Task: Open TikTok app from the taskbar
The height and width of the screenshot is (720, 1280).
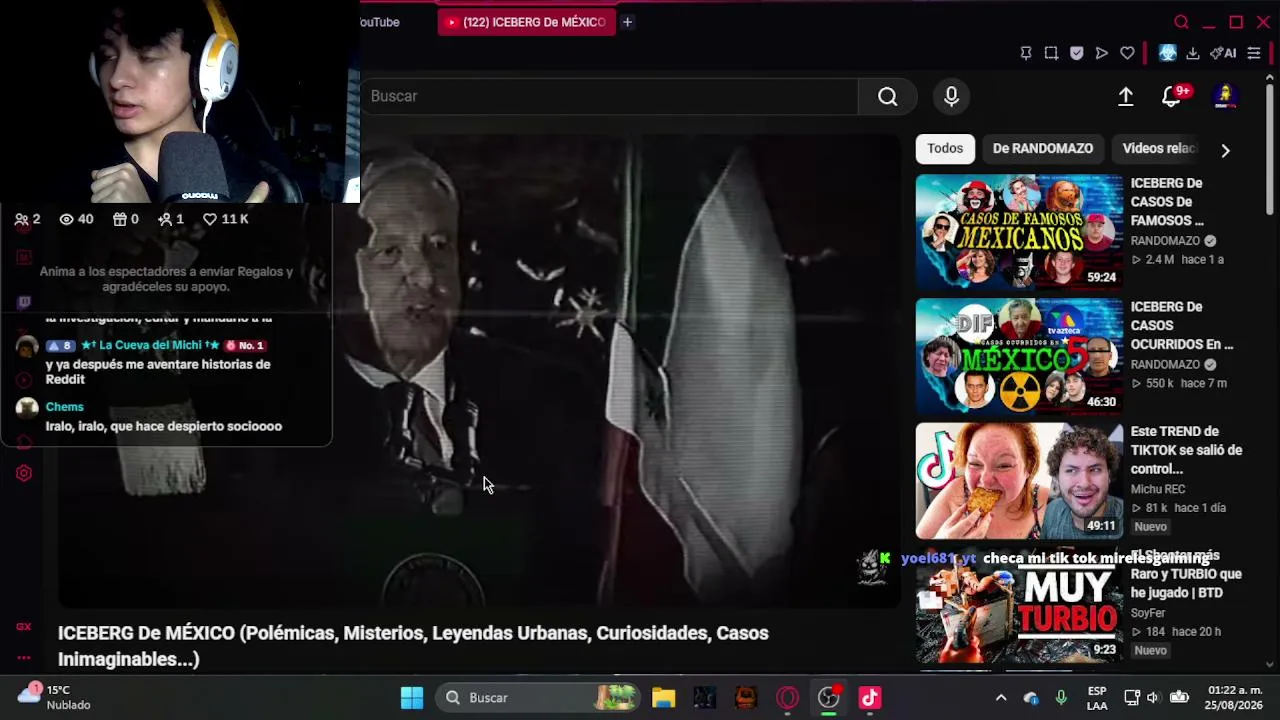Action: tap(870, 698)
